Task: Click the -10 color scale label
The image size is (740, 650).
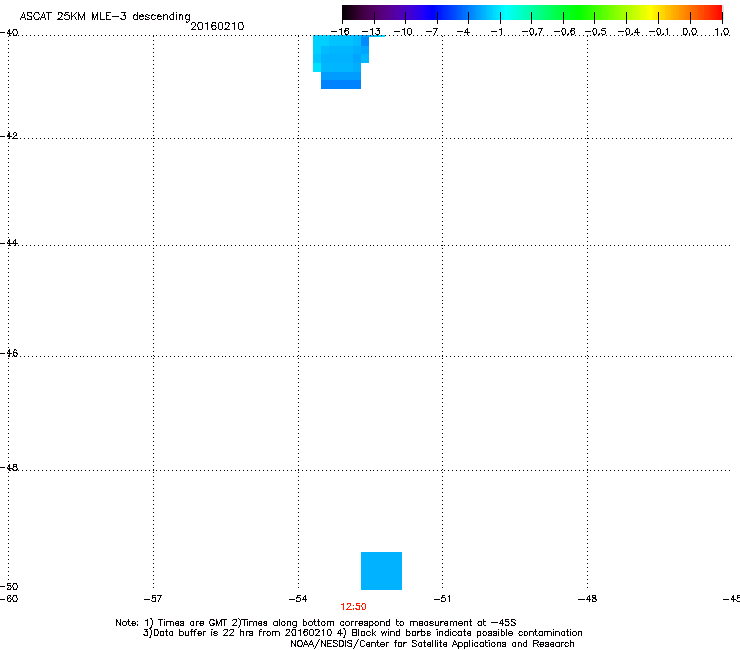Action: point(403,32)
